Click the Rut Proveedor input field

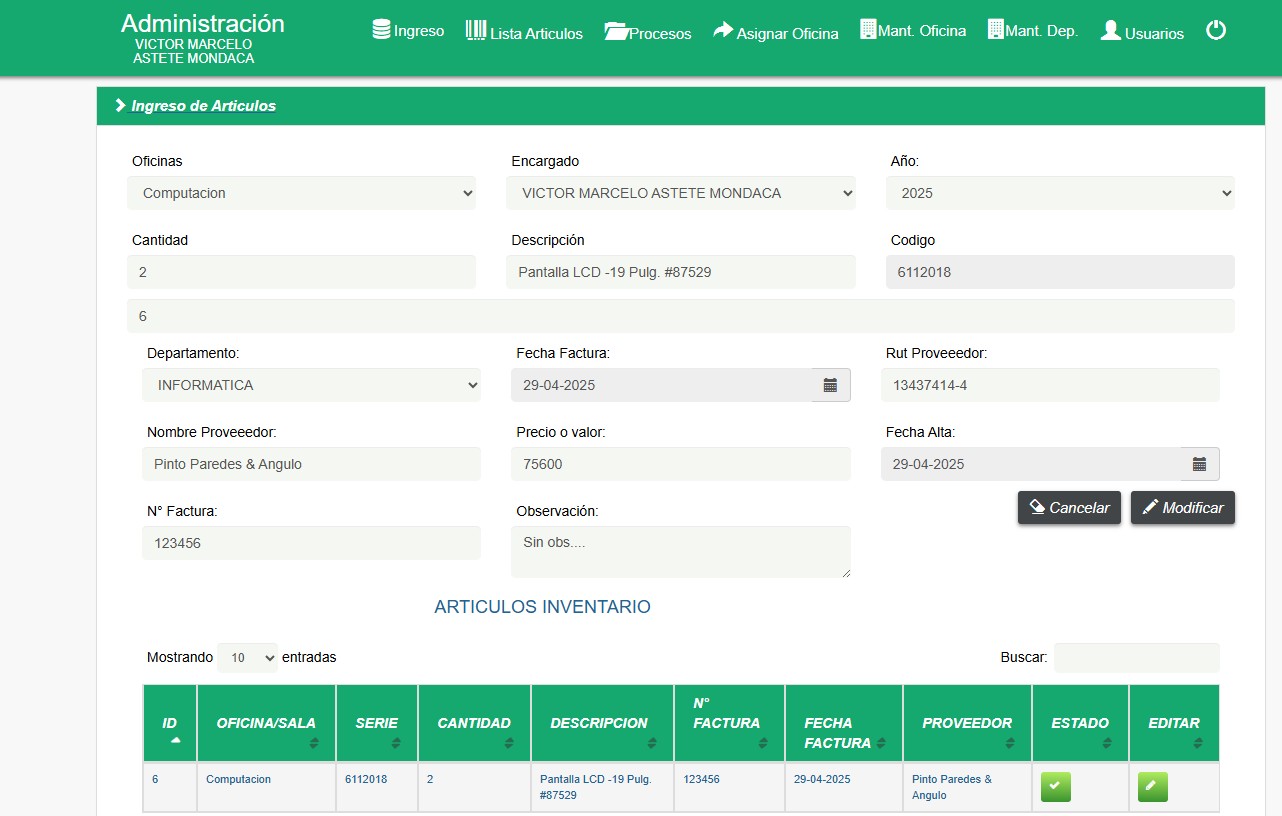tap(1050, 385)
